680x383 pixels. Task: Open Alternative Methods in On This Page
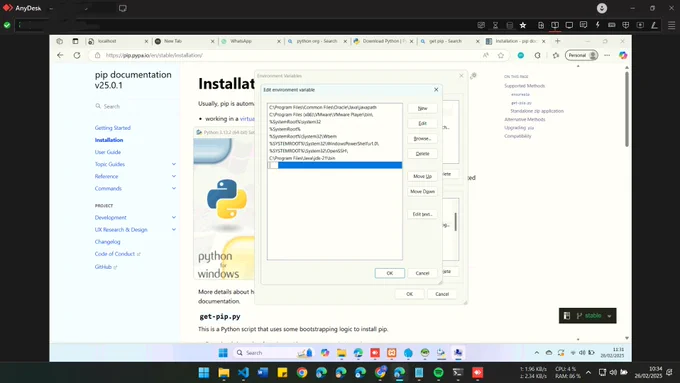pyautogui.click(x=524, y=119)
